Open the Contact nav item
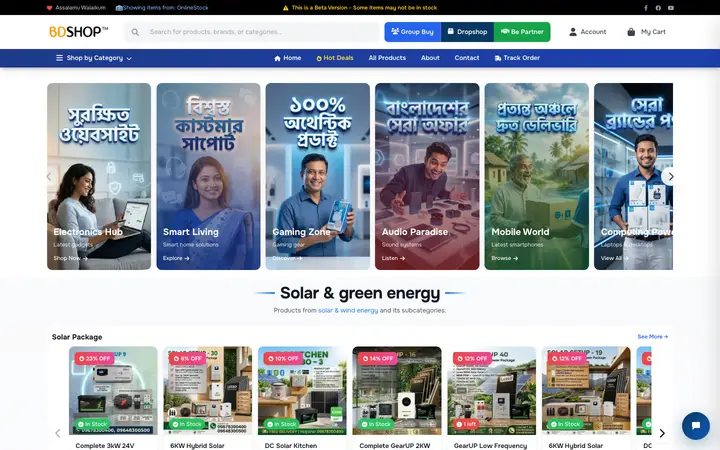The width and height of the screenshot is (720, 450). point(467,58)
